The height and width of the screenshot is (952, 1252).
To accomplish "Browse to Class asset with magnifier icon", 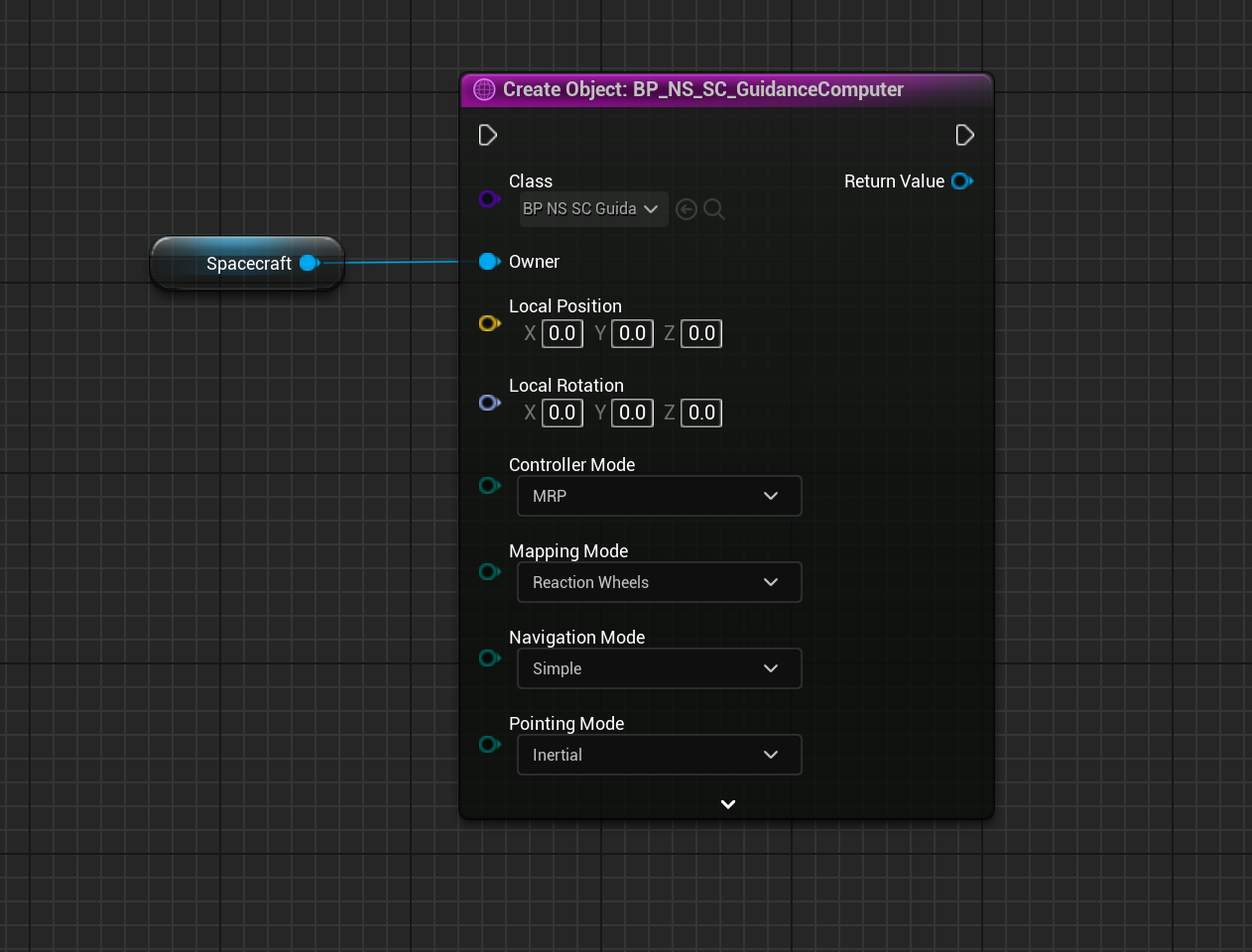I will tap(714, 209).
